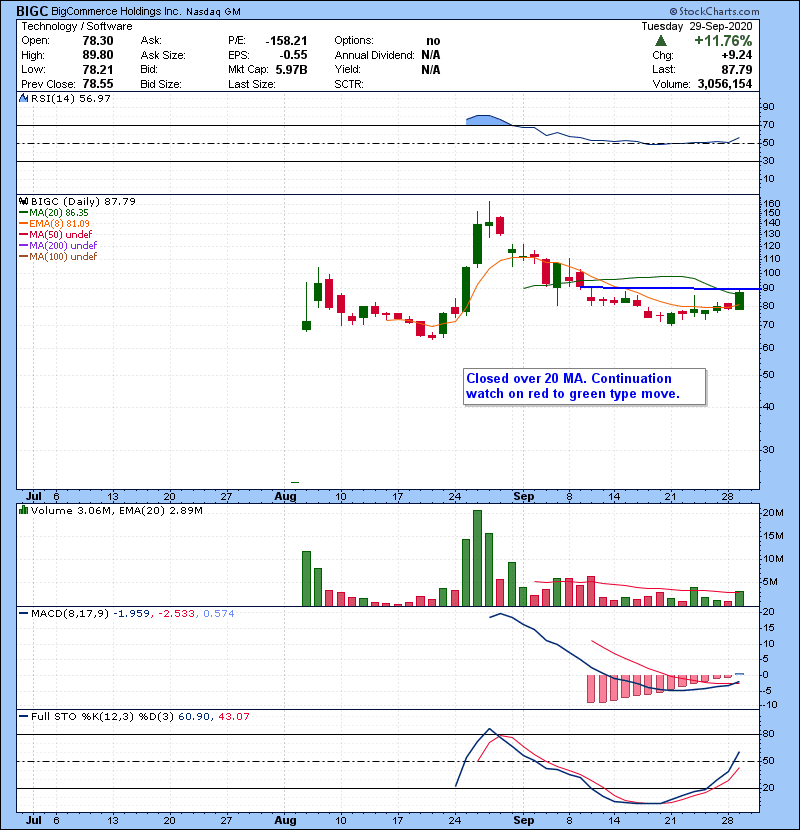Click the Nasdaq GM exchange label

(213, 12)
